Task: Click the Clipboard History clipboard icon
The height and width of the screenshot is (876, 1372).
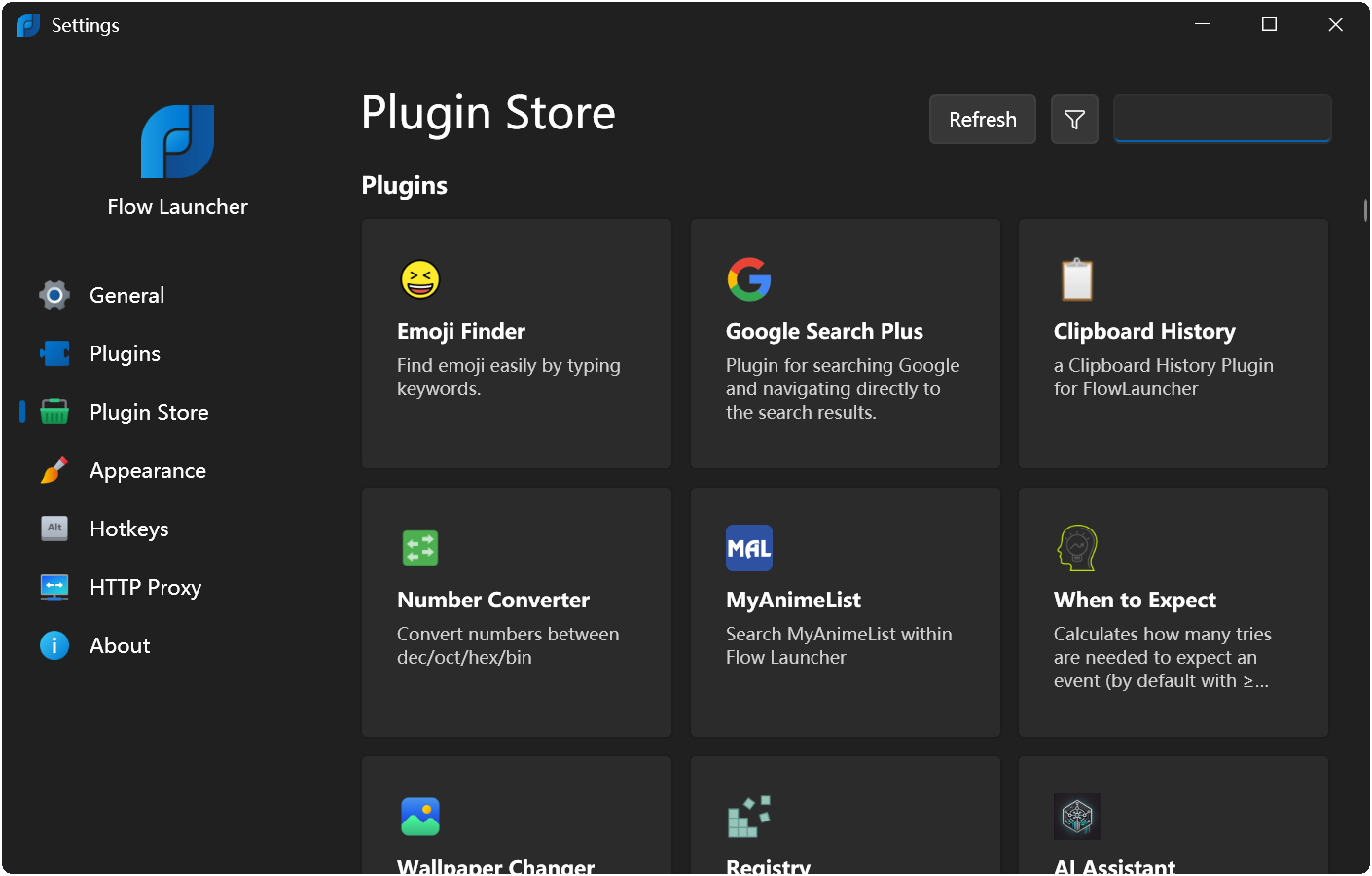Action: (x=1076, y=279)
